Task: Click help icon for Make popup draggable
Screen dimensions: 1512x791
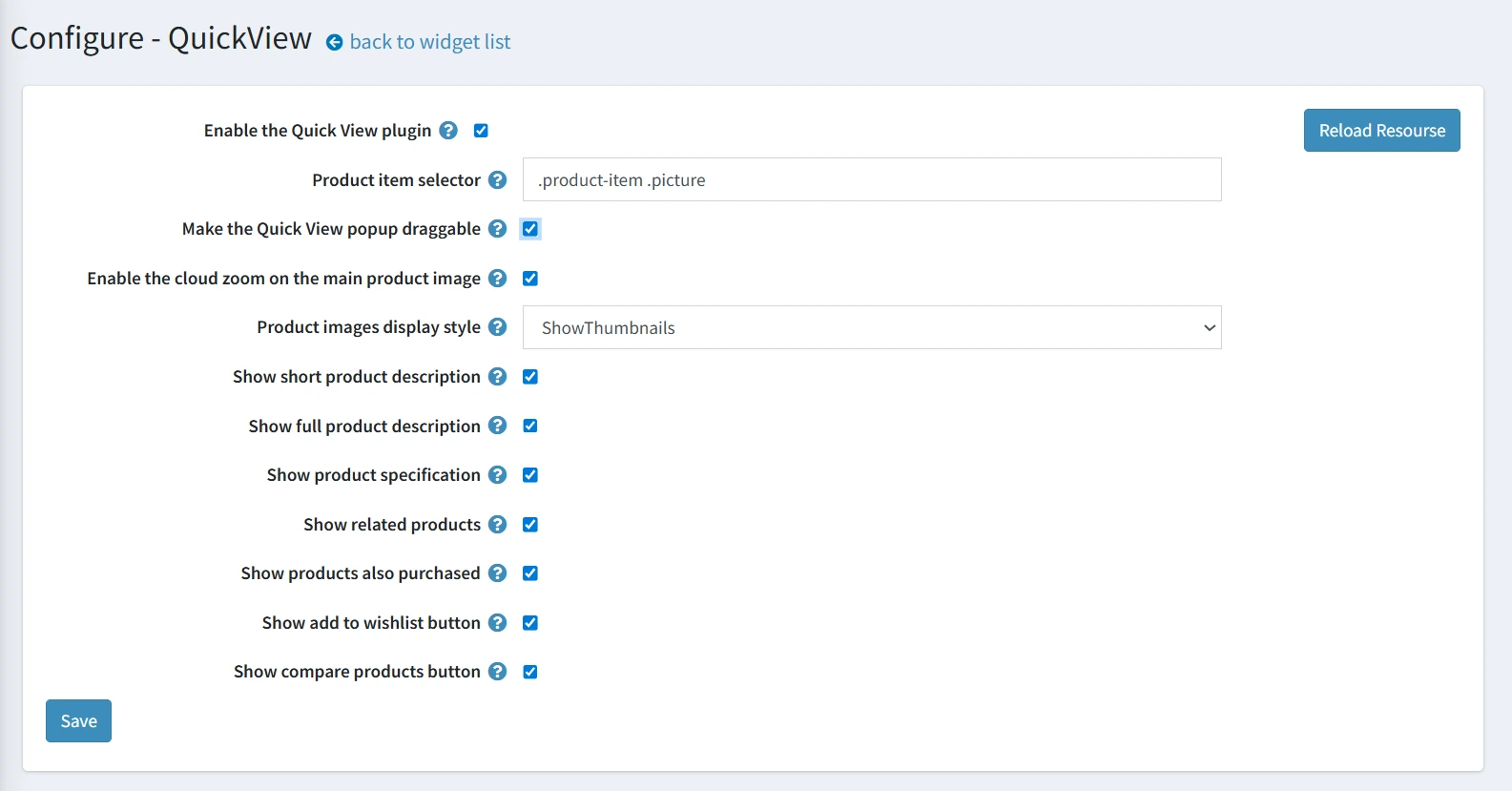Action: click(x=497, y=229)
